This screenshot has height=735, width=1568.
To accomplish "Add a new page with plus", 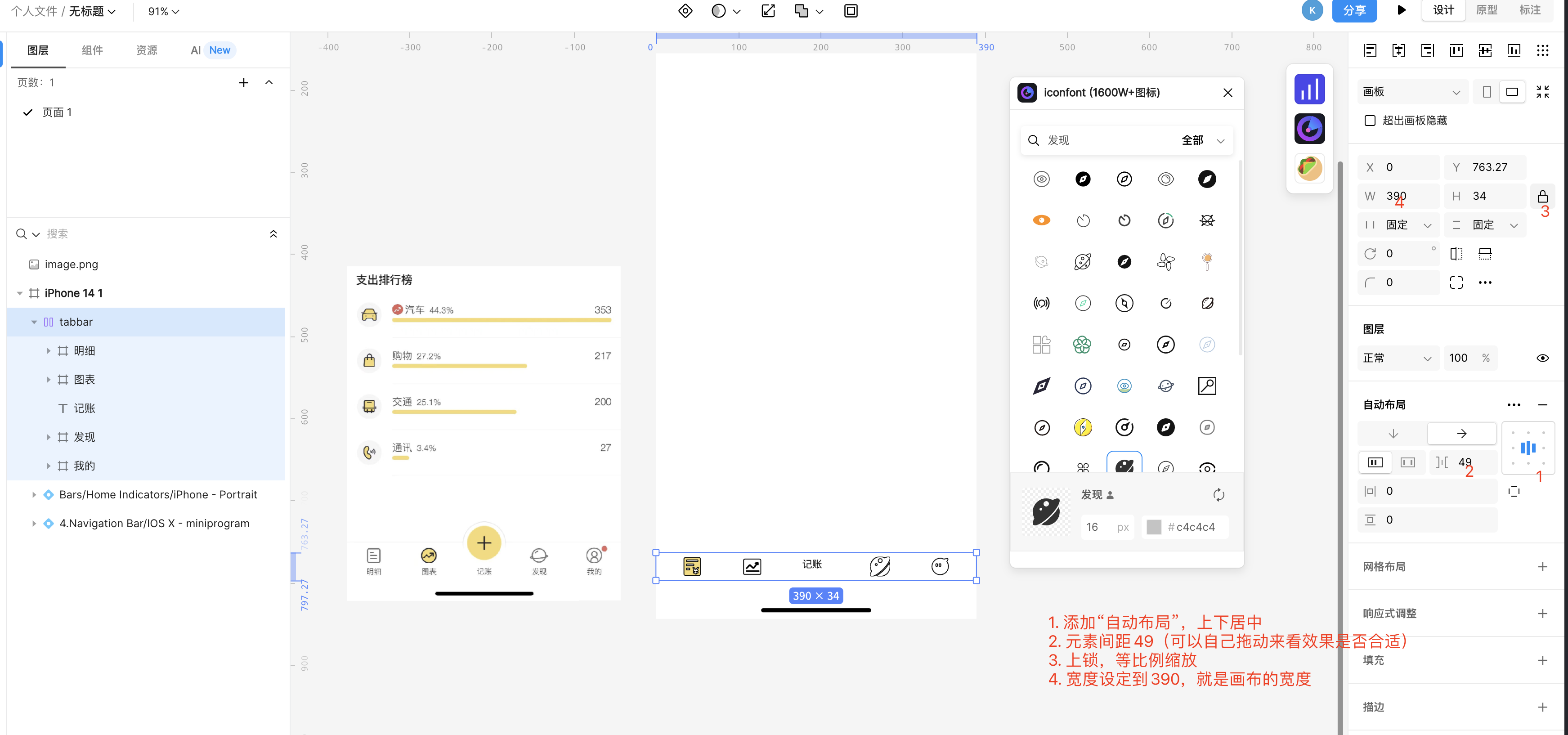I will pyautogui.click(x=243, y=82).
